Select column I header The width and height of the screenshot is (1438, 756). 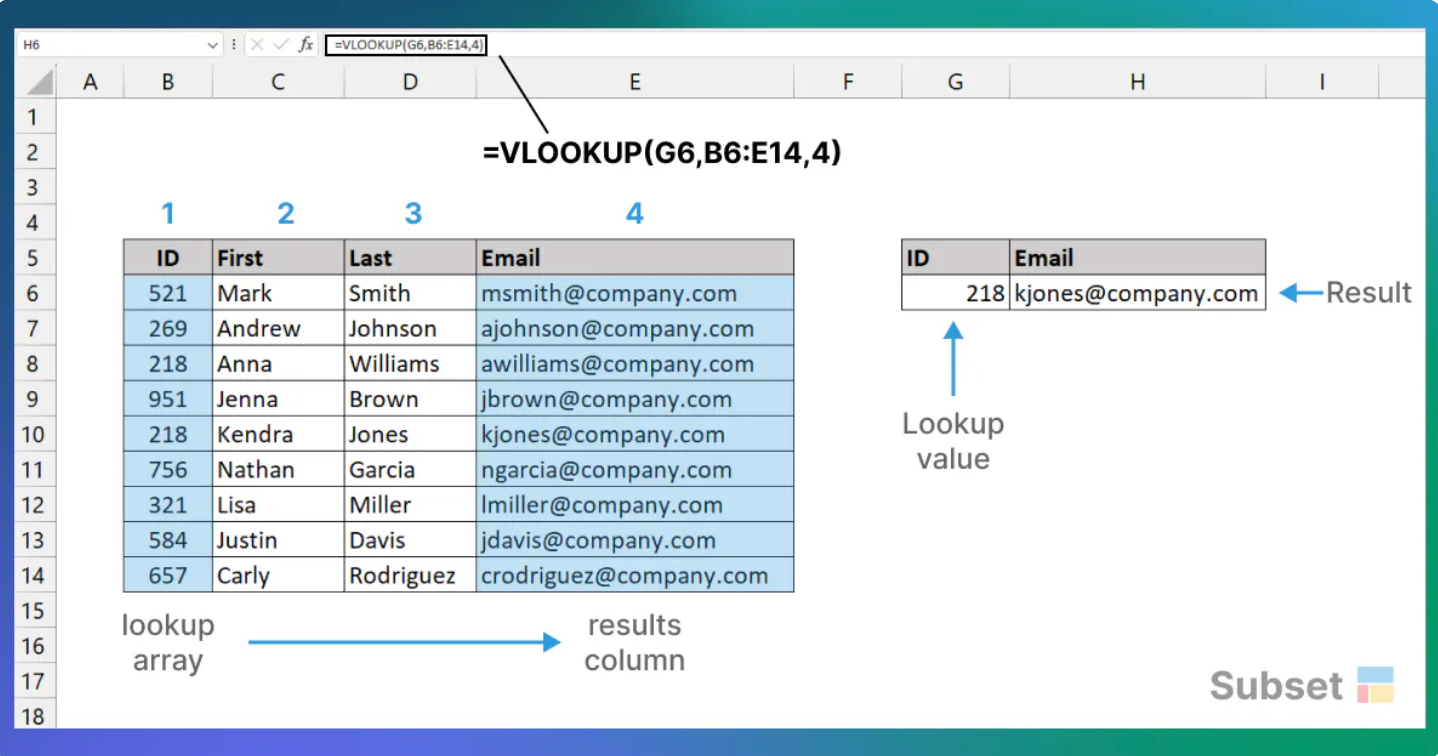(1322, 82)
